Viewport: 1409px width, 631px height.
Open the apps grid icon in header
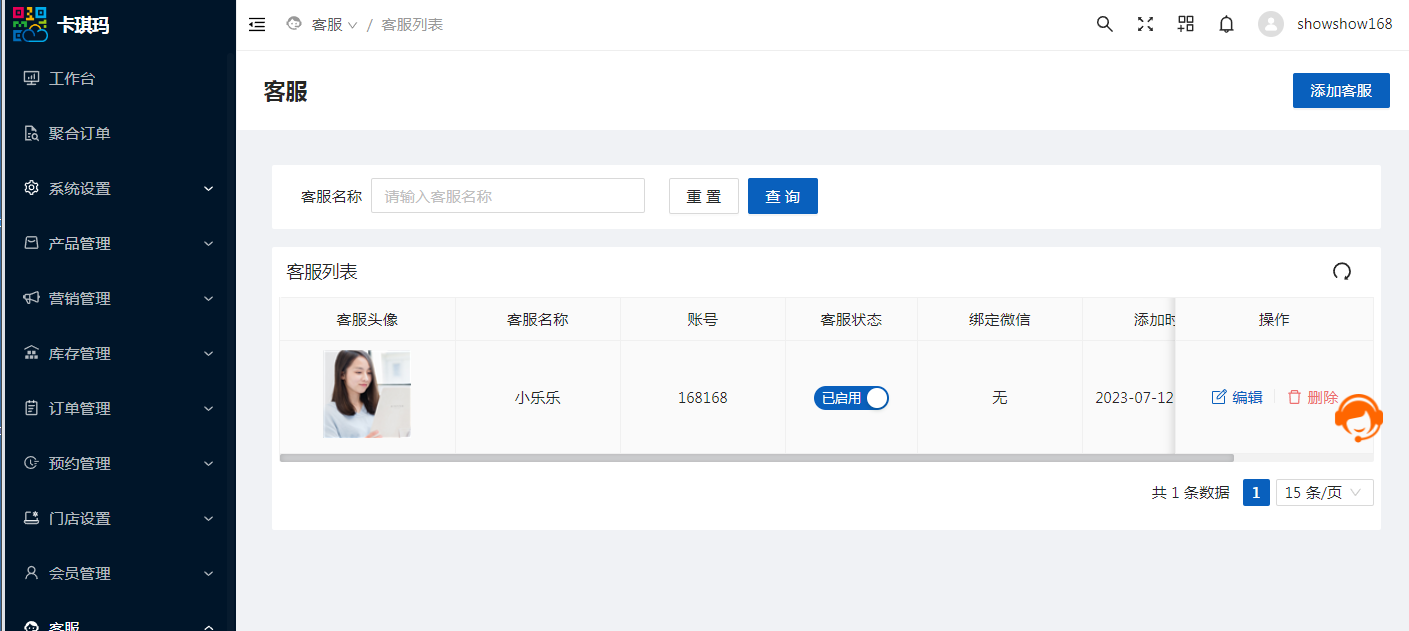[x=1185, y=25]
